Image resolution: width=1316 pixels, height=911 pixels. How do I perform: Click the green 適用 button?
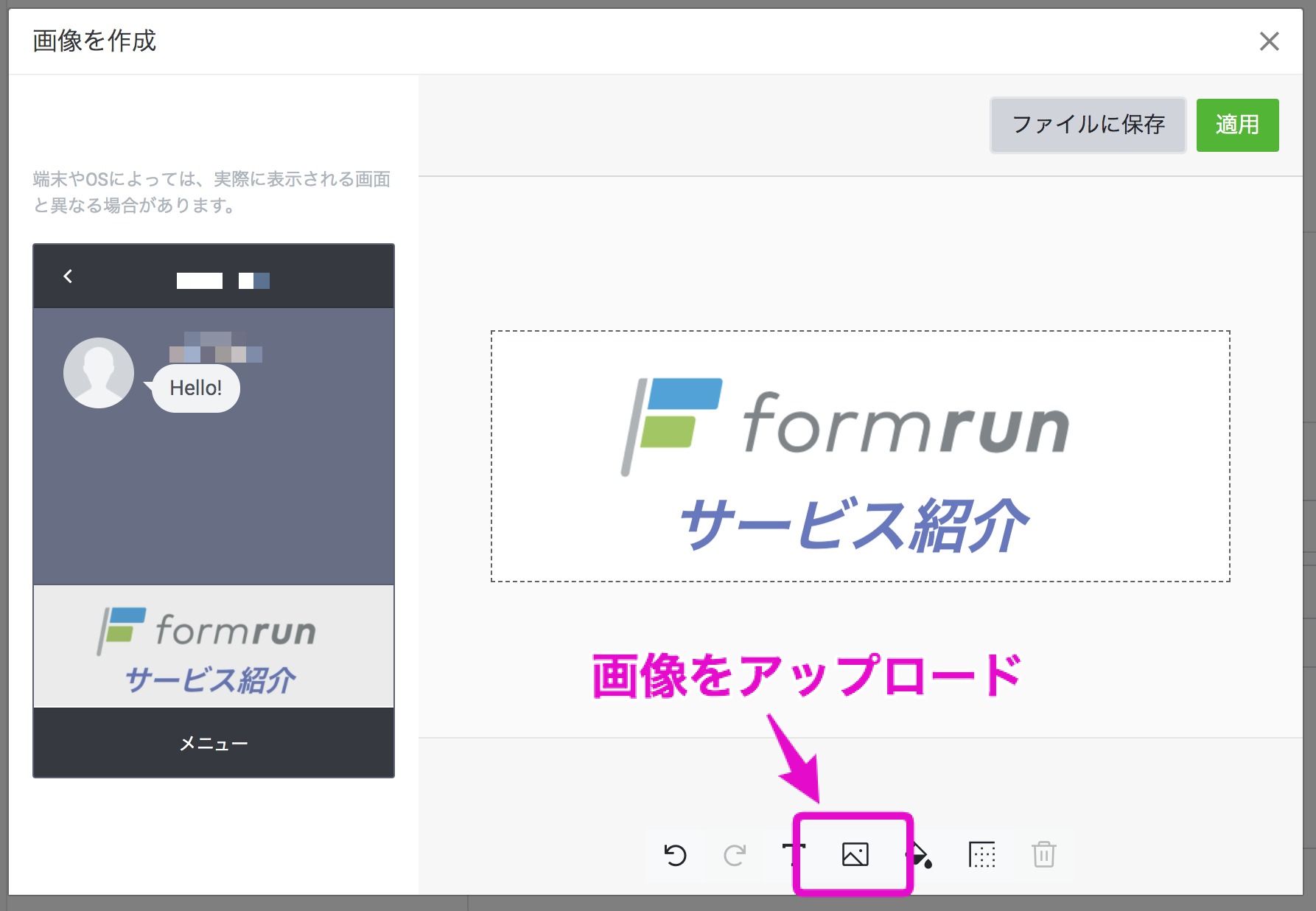[1237, 125]
